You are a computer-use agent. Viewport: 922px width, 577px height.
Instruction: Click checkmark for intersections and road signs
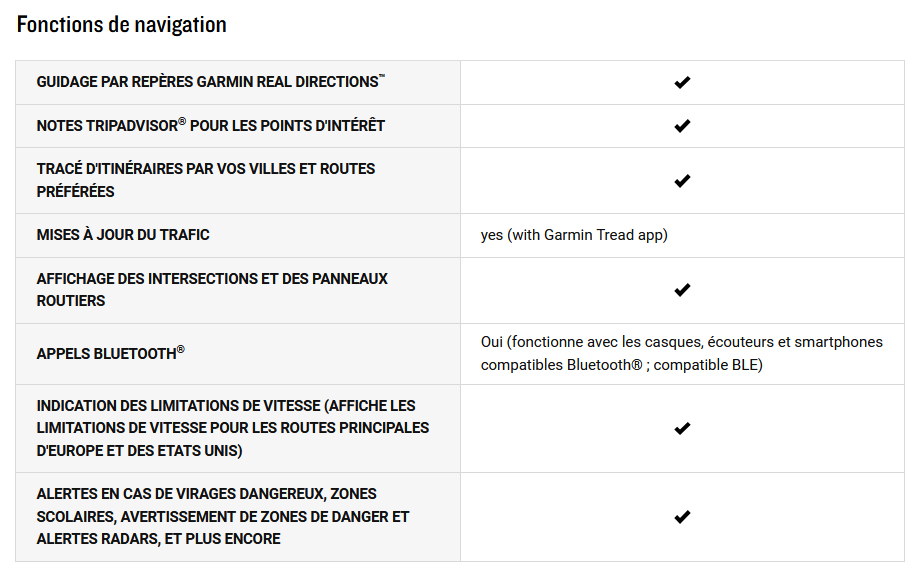point(682,290)
